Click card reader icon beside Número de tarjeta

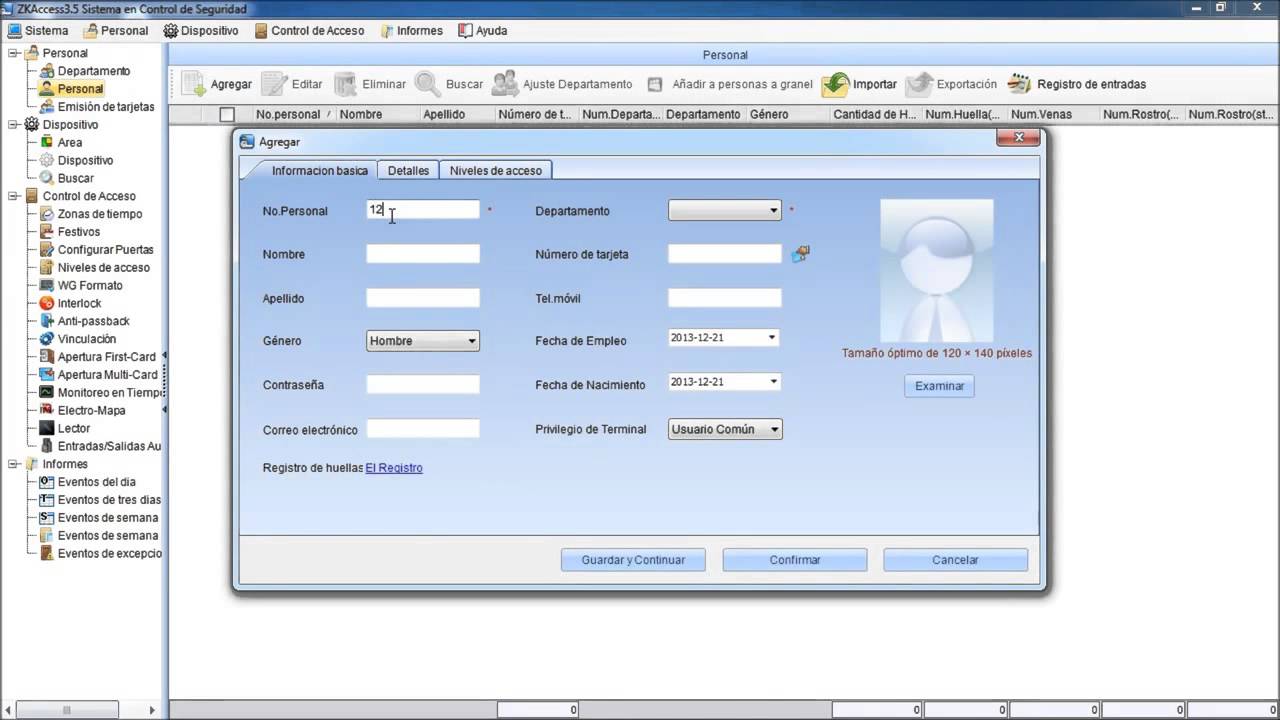coord(800,254)
